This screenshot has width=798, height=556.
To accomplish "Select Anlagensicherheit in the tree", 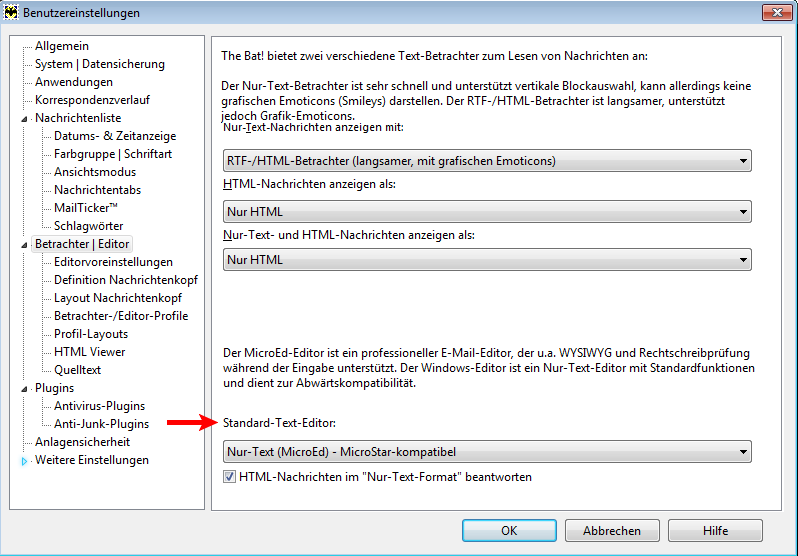I will pos(82,442).
